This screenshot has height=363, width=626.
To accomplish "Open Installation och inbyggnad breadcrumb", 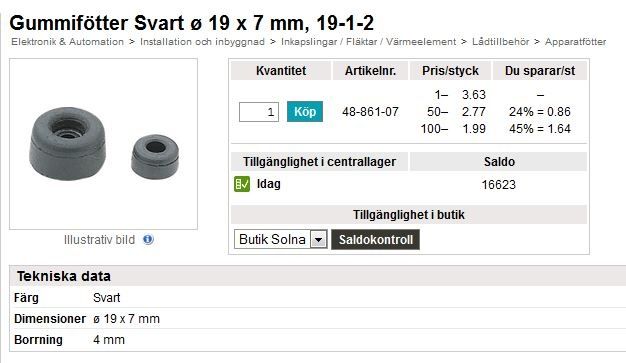I will (202, 42).
